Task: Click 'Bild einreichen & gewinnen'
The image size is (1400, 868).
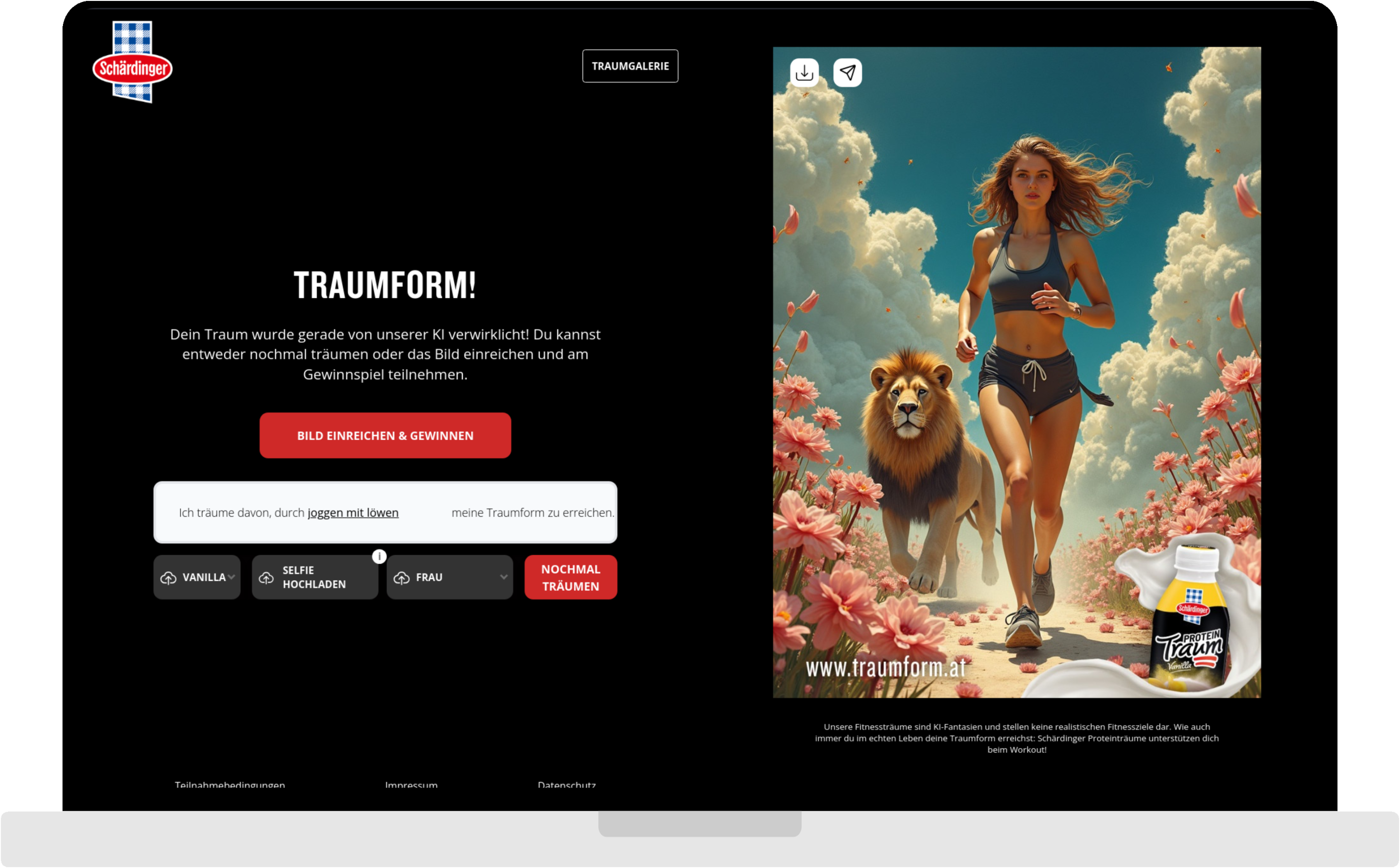Action: coord(385,435)
